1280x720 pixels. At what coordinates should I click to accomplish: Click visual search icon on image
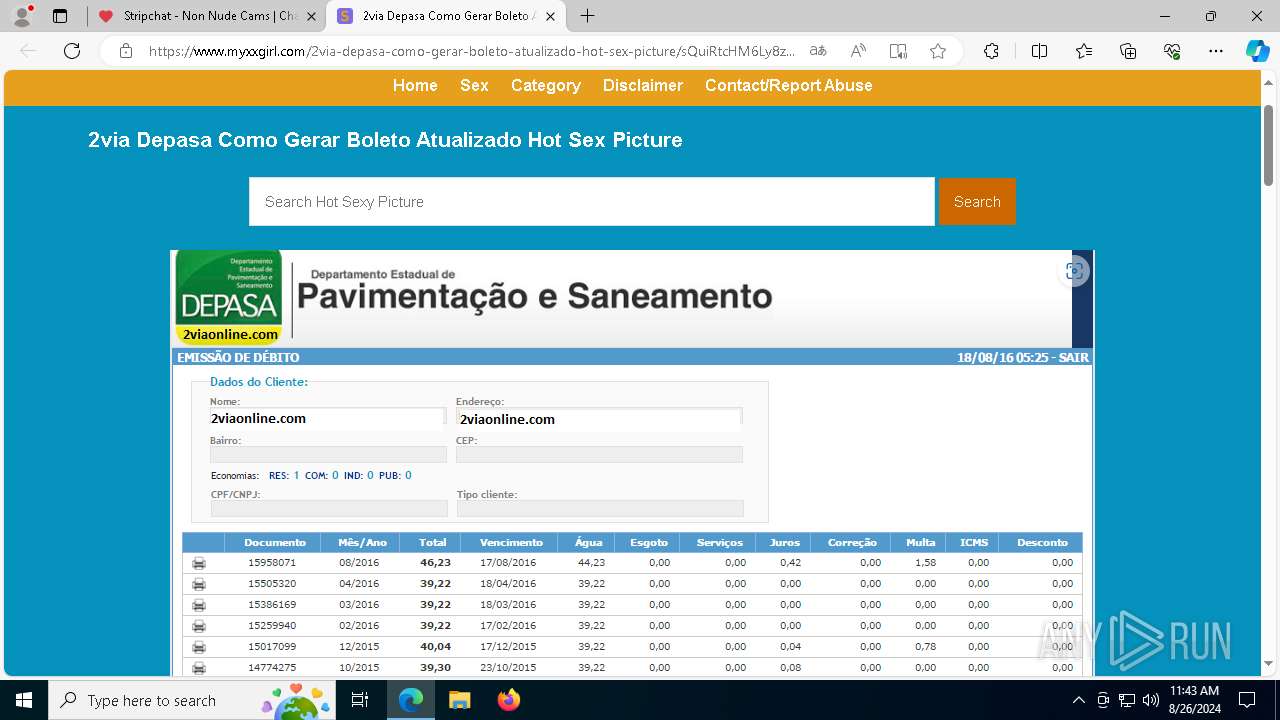[1074, 271]
